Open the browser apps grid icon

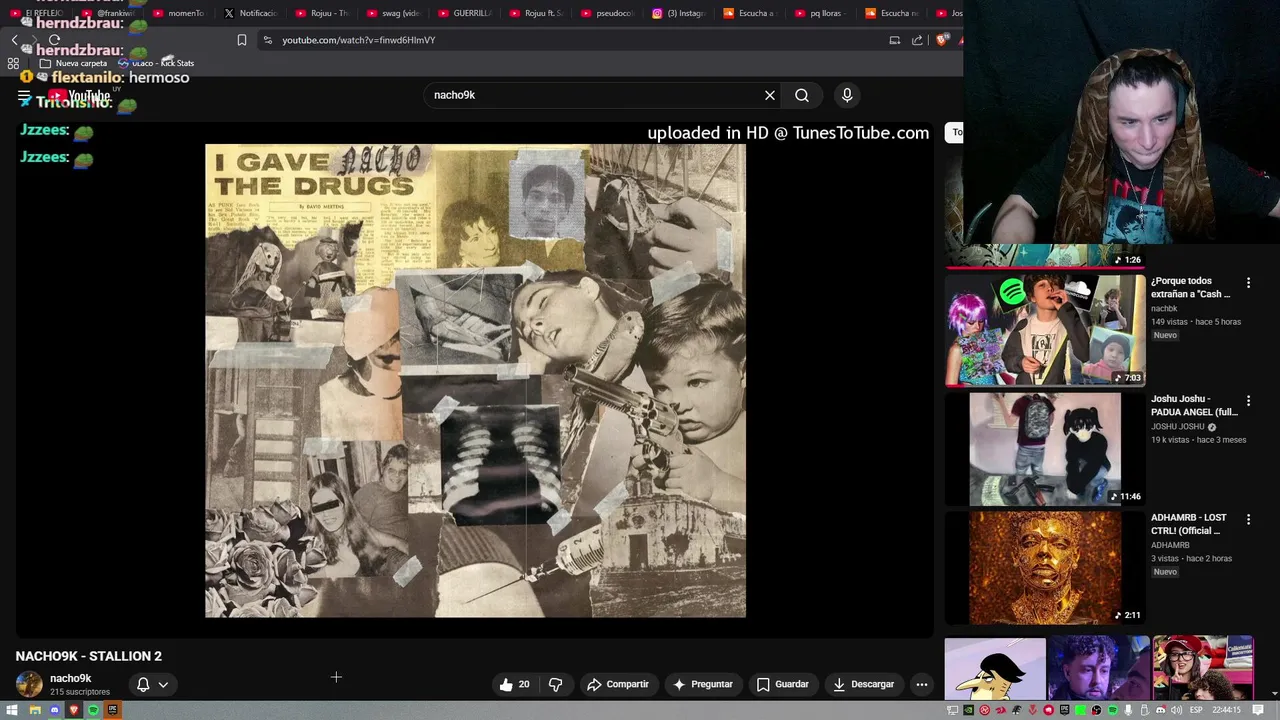tap(13, 63)
